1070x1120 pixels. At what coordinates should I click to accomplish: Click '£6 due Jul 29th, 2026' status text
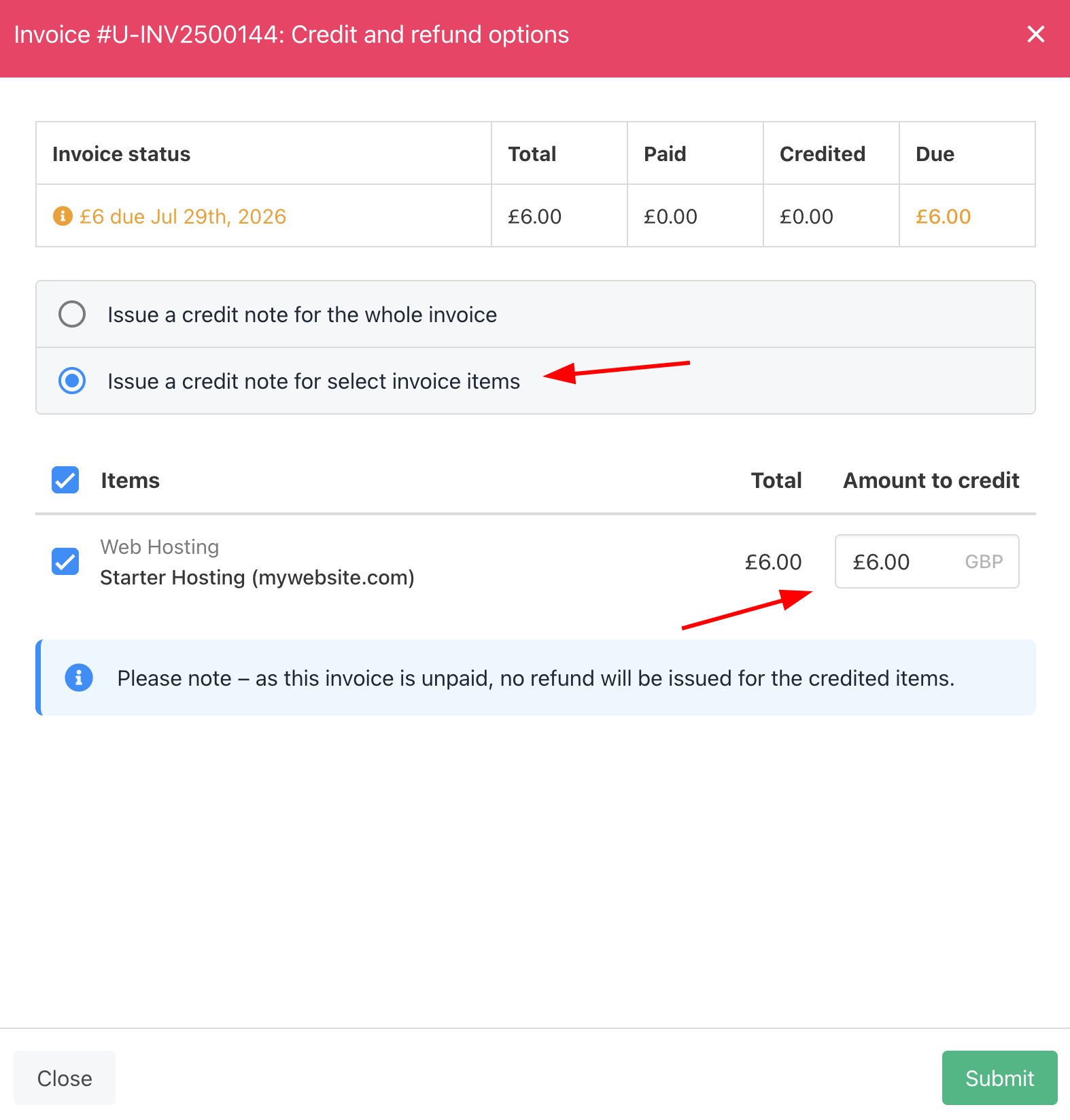pyautogui.click(x=183, y=216)
